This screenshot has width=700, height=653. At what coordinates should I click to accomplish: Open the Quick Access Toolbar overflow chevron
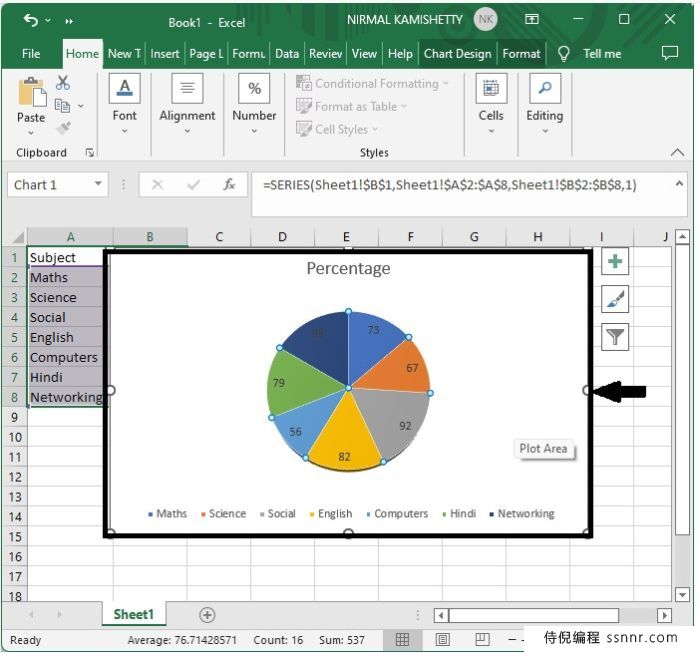tap(69, 21)
